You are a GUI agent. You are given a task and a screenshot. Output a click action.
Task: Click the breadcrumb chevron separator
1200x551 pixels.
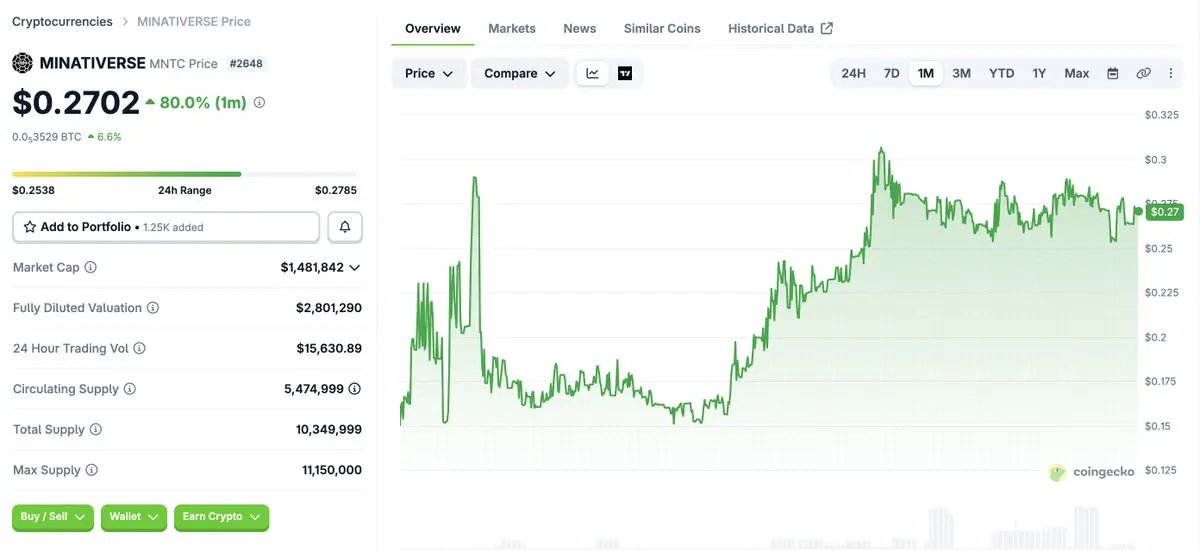pyautogui.click(x=124, y=21)
